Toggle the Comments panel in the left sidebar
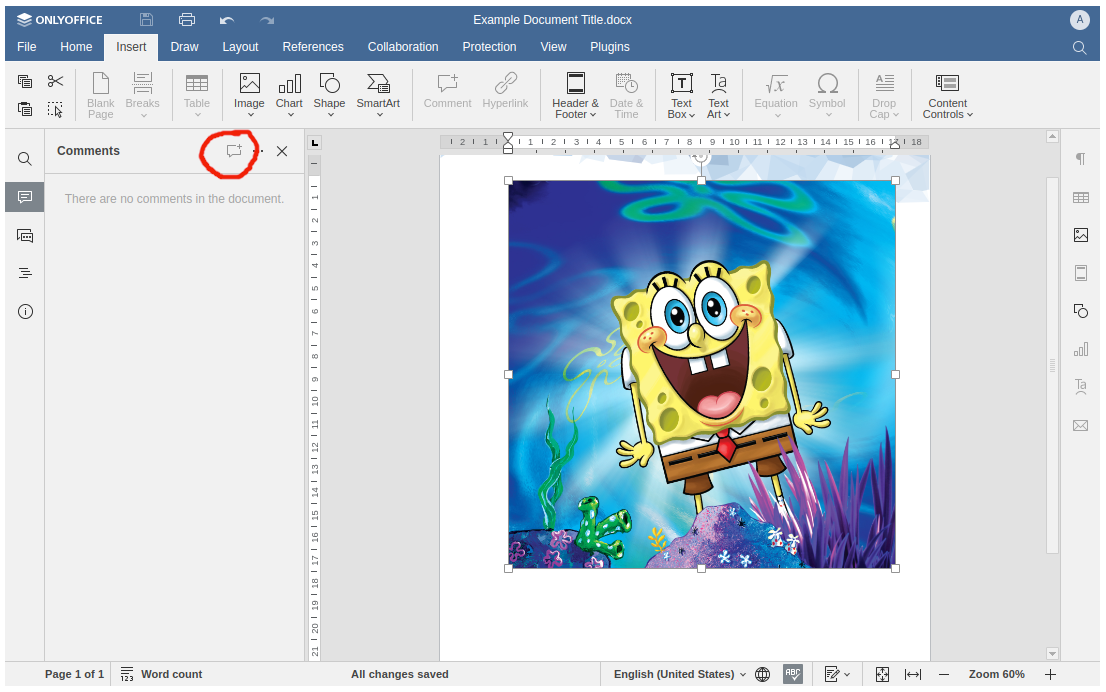The width and height of the screenshot is (1106, 692). pos(25,197)
